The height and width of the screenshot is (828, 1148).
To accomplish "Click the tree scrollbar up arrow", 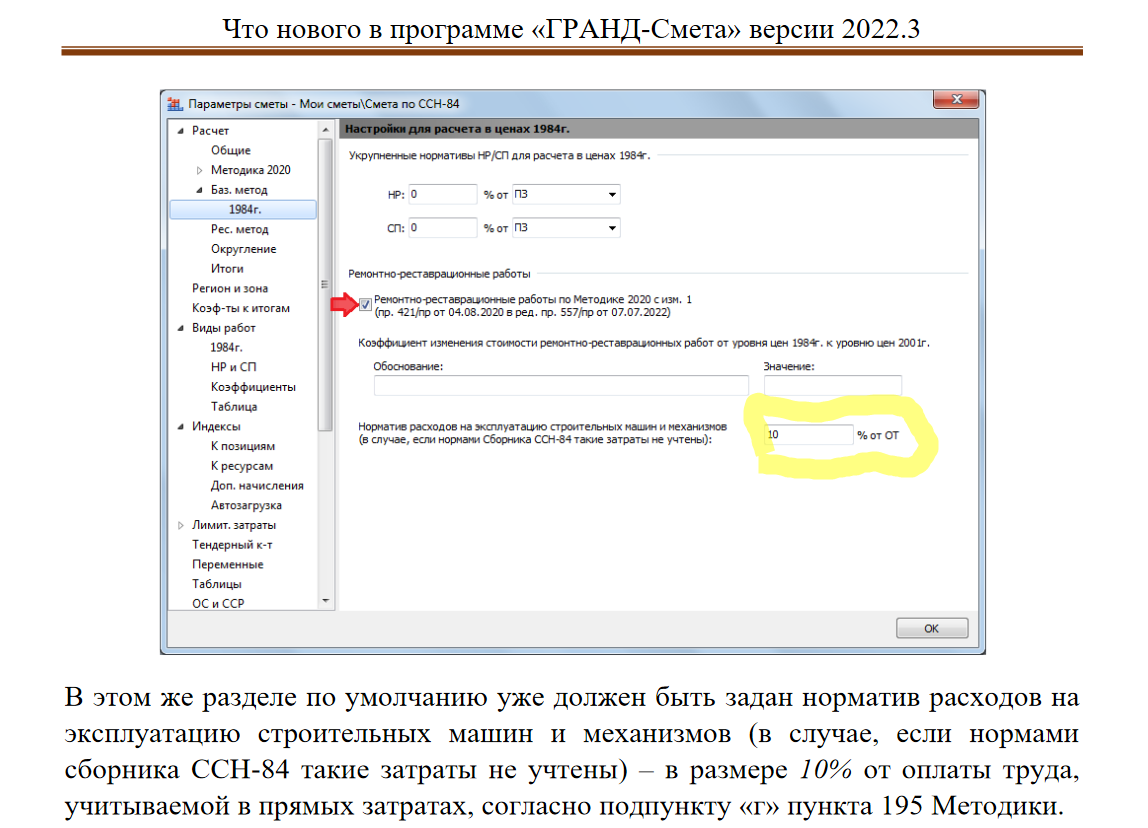I will [x=326, y=130].
